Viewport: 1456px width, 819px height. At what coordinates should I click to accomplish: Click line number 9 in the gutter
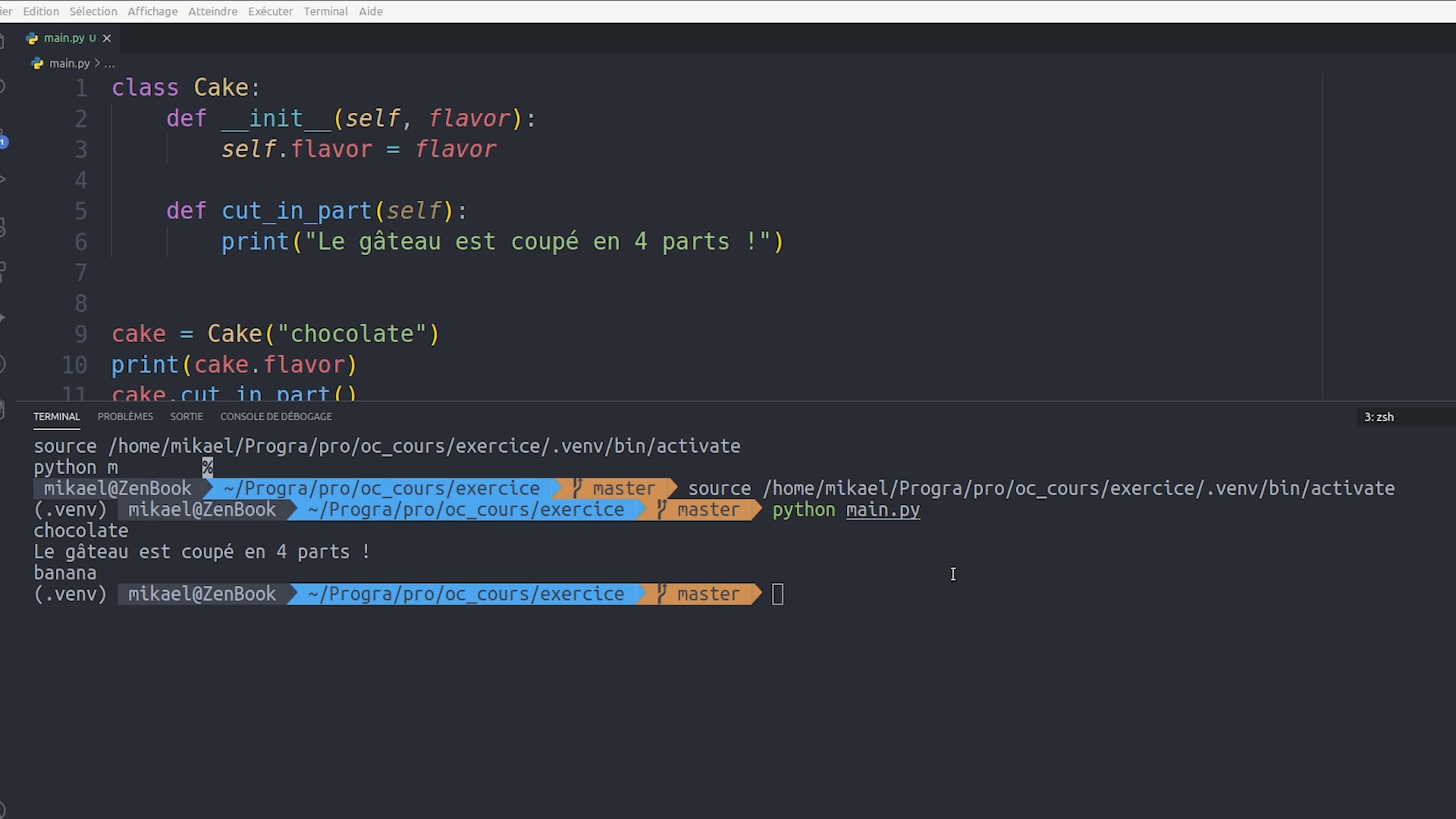click(81, 334)
